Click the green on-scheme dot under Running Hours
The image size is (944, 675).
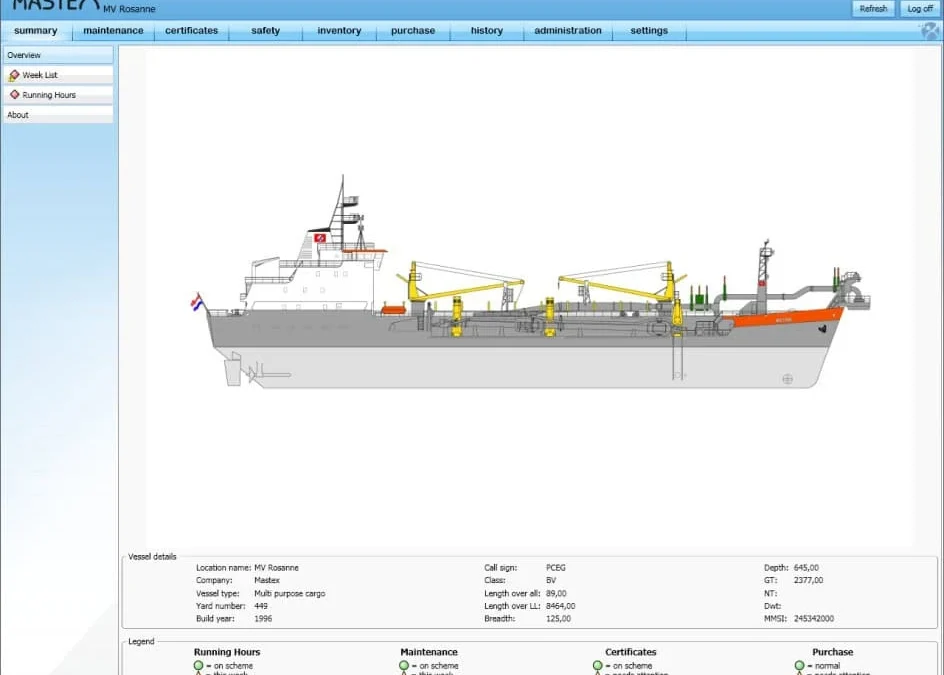[x=199, y=666]
